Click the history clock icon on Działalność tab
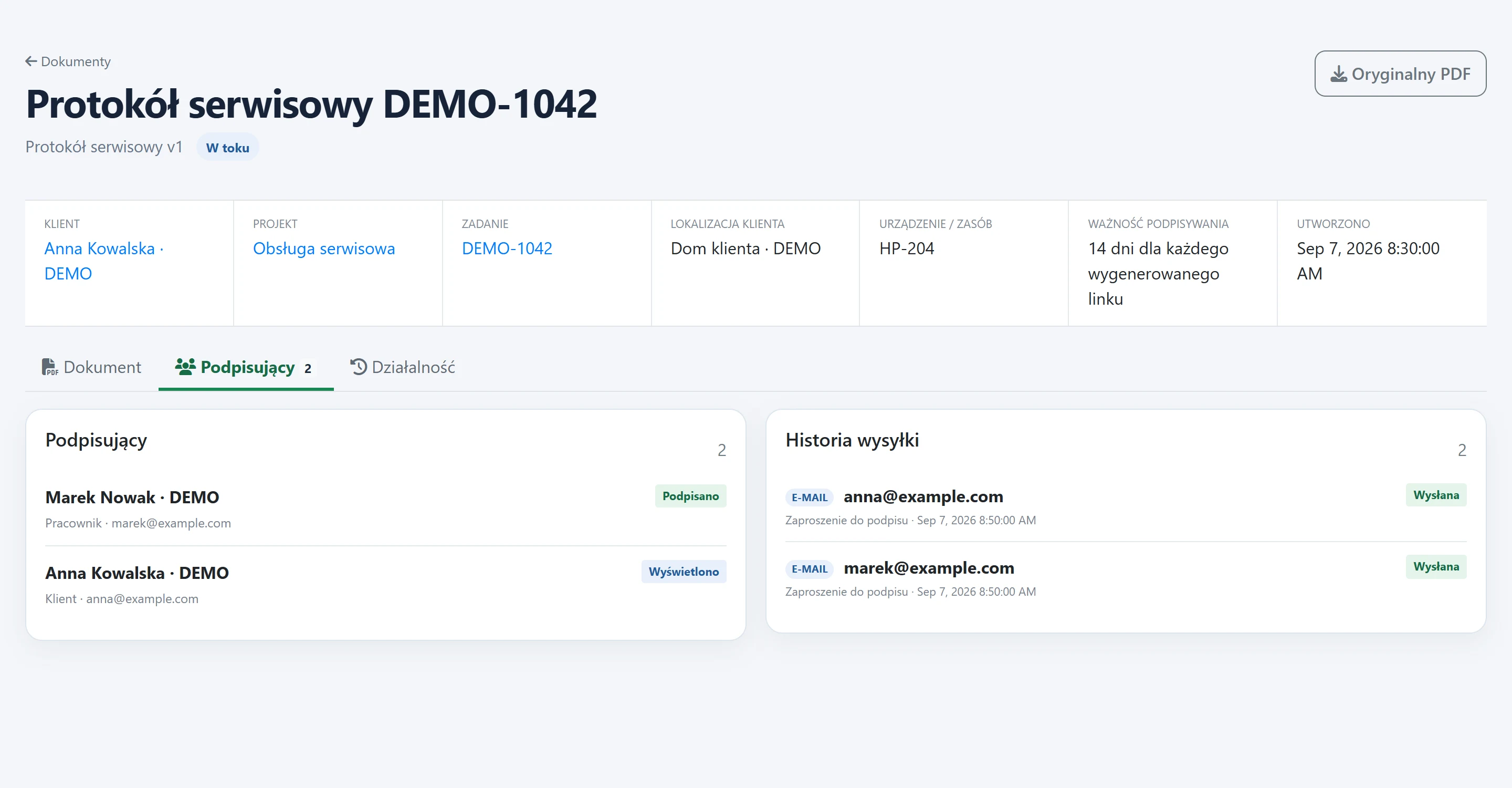The height and width of the screenshot is (788, 1512). click(x=359, y=367)
